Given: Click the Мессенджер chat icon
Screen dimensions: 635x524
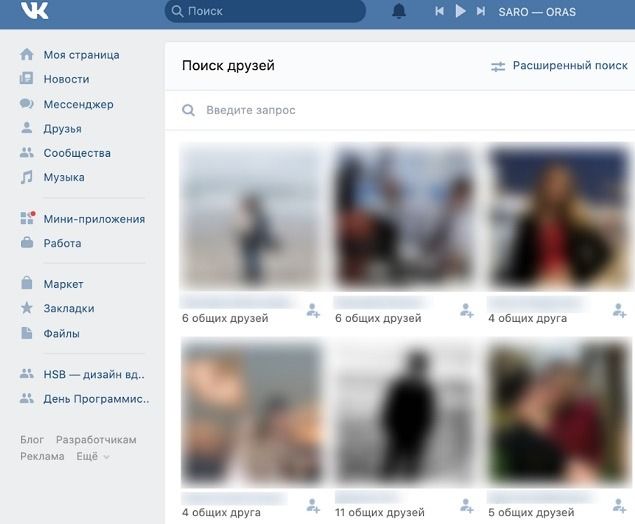Looking at the screenshot, I should tap(27, 104).
